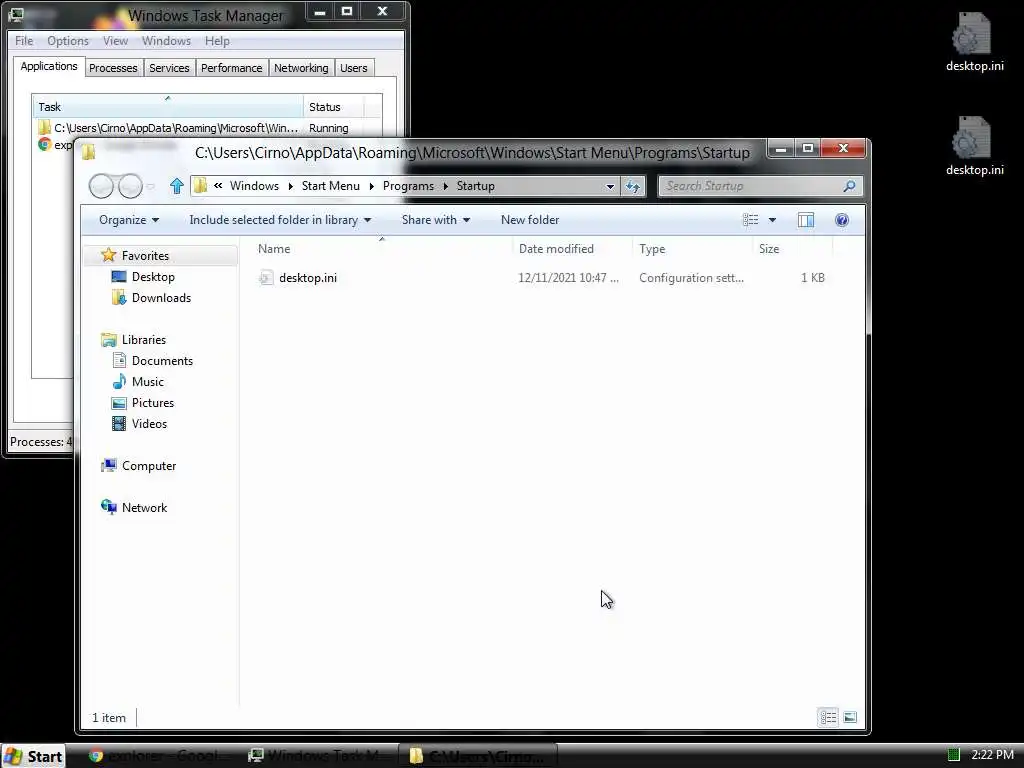Switch to the Services tab in Task Manager

pos(169,68)
